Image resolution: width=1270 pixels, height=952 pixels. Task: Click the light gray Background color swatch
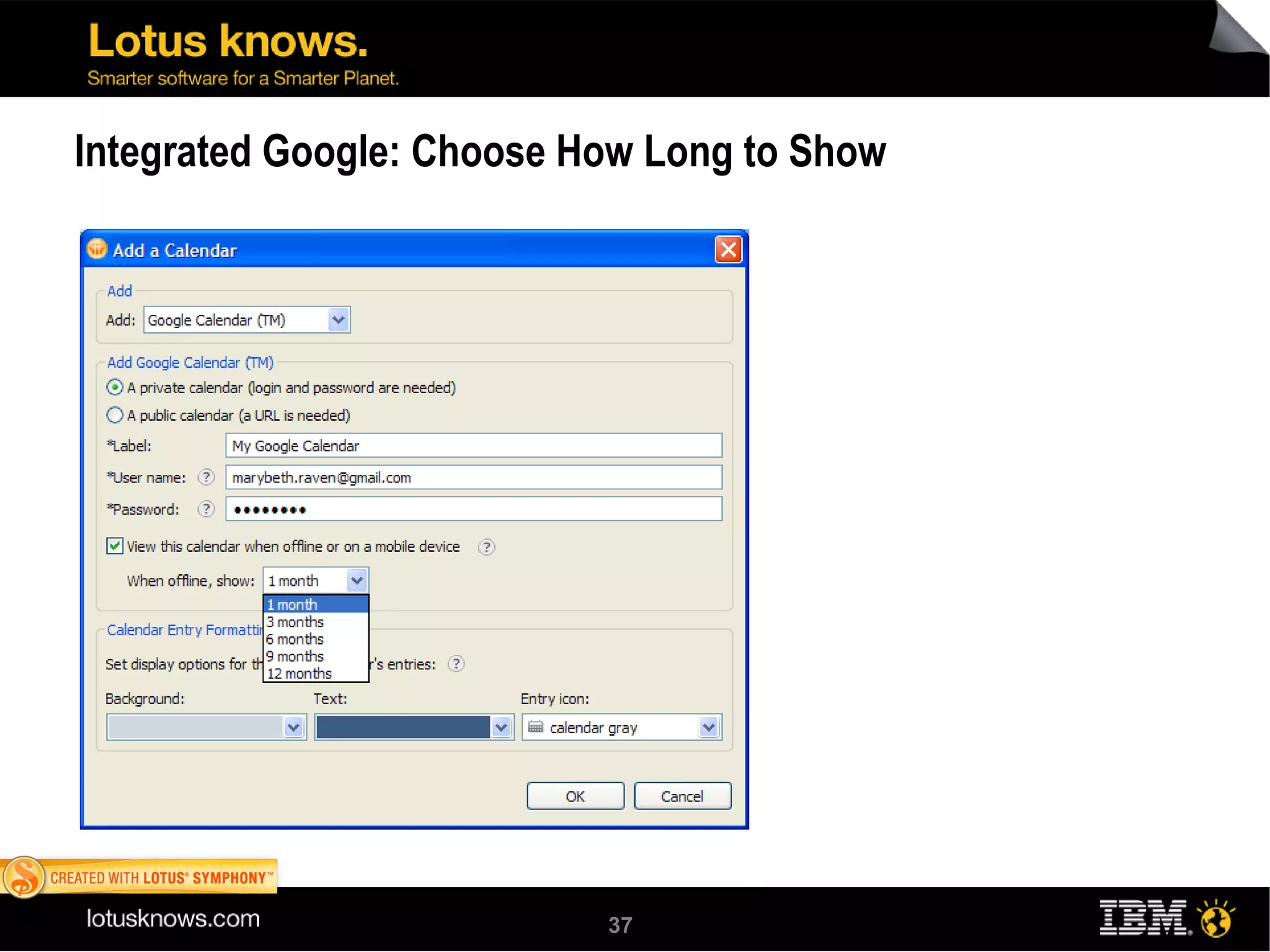195,727
